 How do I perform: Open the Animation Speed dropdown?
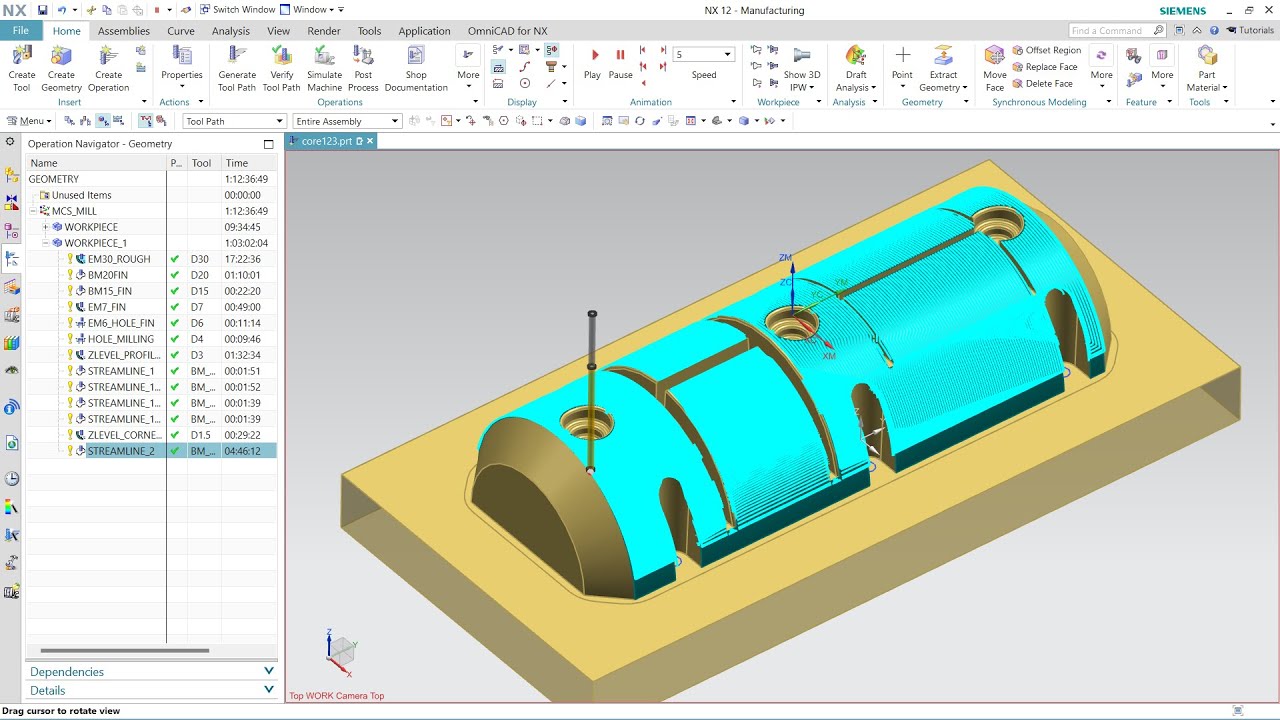728,54
